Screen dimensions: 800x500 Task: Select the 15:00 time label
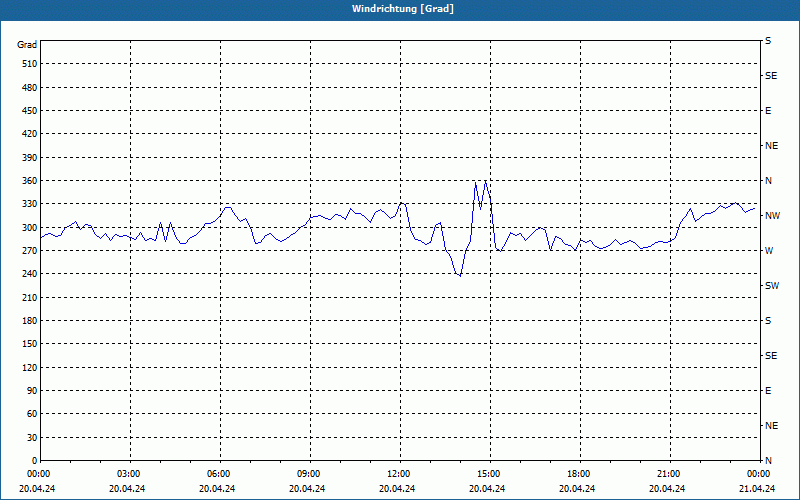click(x=489, y=474)
